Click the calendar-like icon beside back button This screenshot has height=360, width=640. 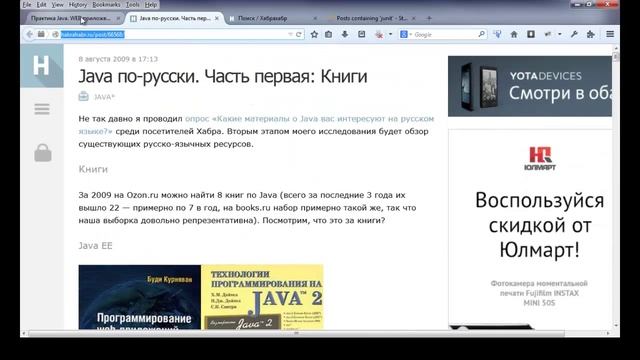[x=41, y=35]
